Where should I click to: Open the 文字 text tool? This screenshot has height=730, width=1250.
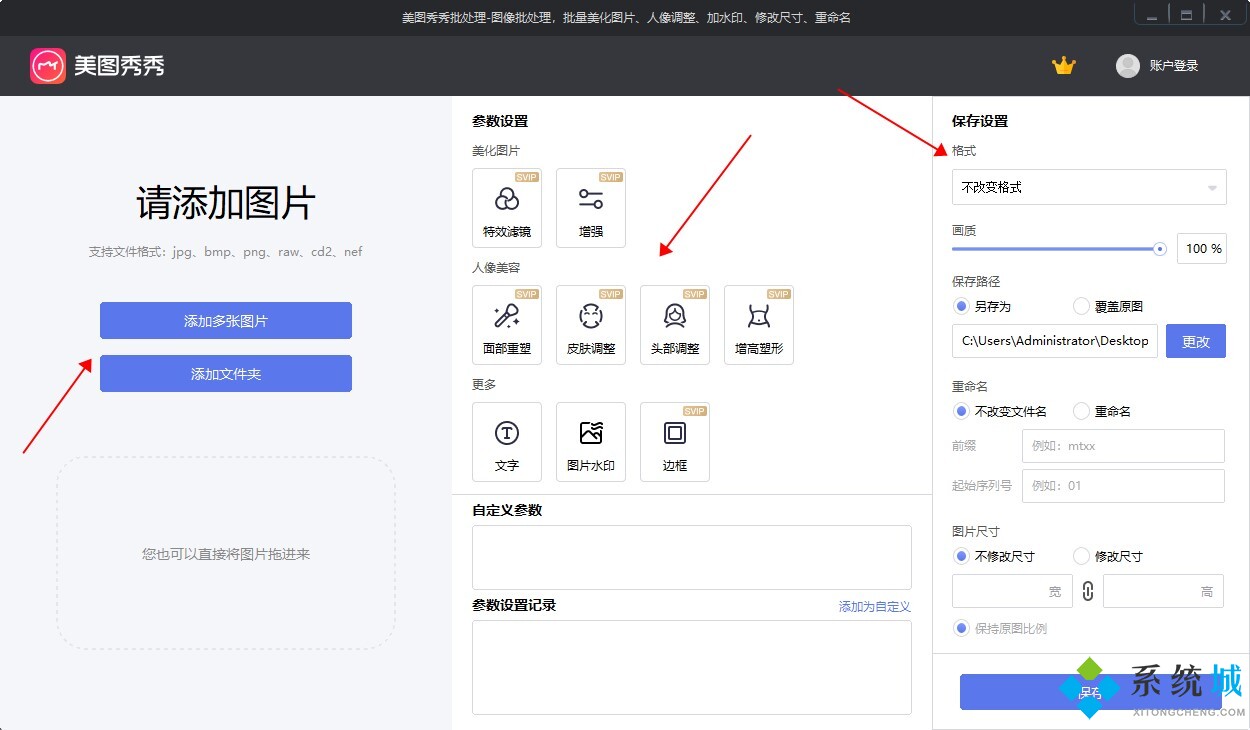507,442
